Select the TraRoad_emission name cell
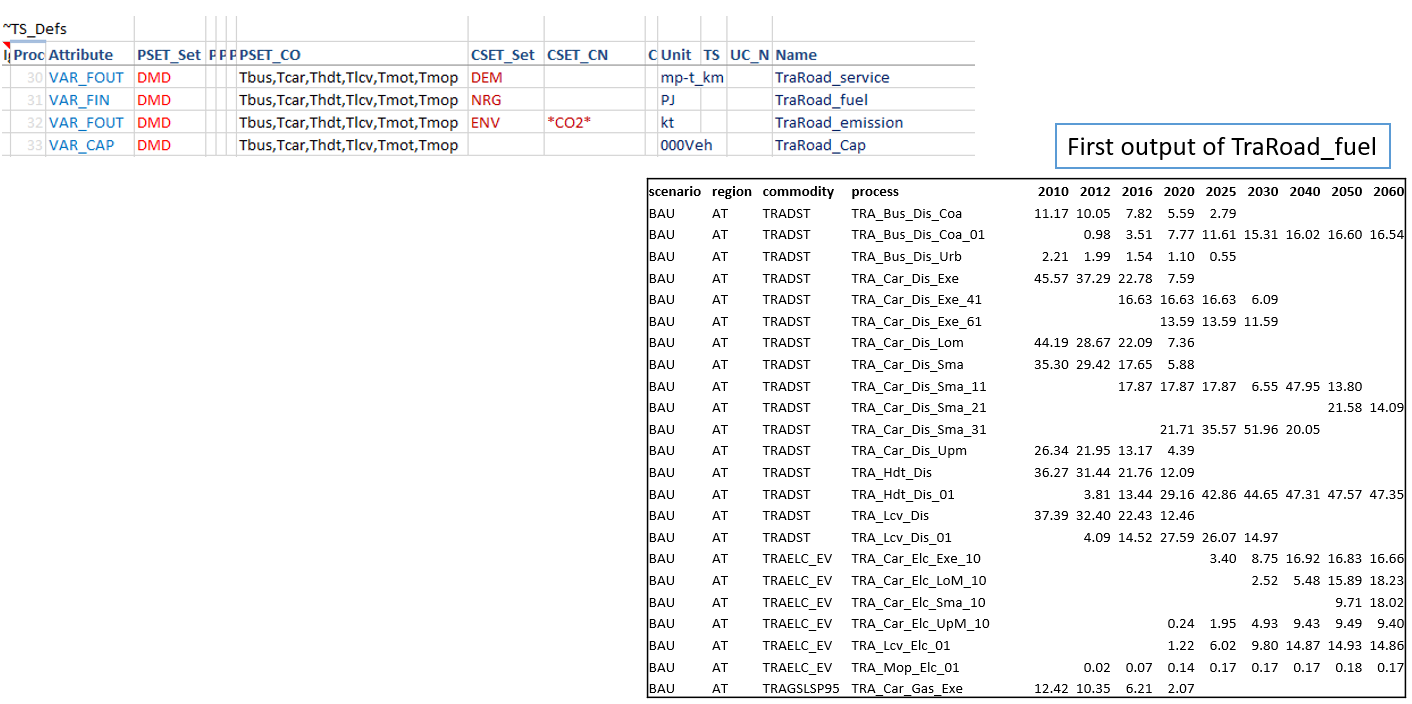The image size is (1412, 704). 839,122
